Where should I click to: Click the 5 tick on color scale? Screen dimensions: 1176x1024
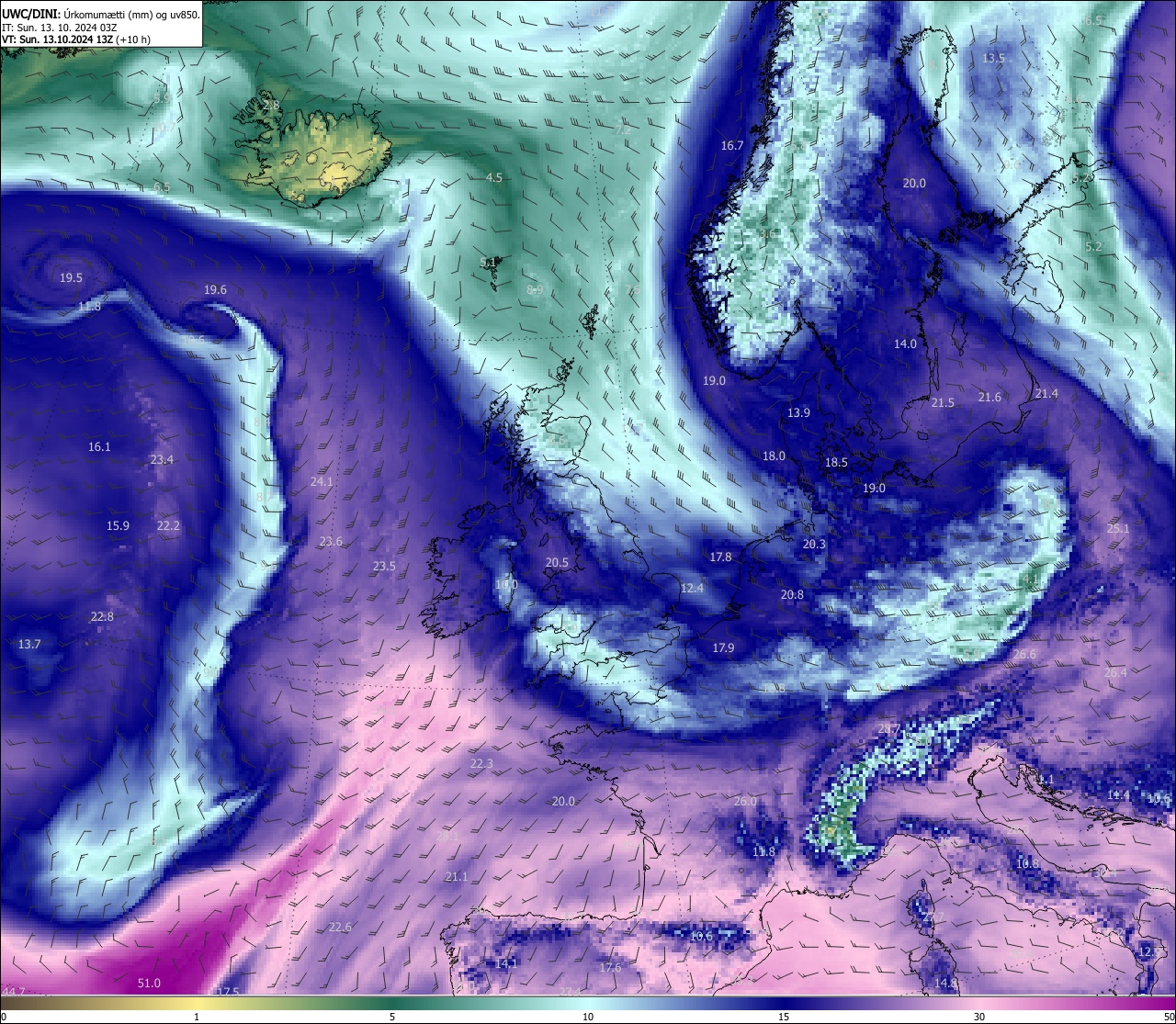coord(392,1017)
